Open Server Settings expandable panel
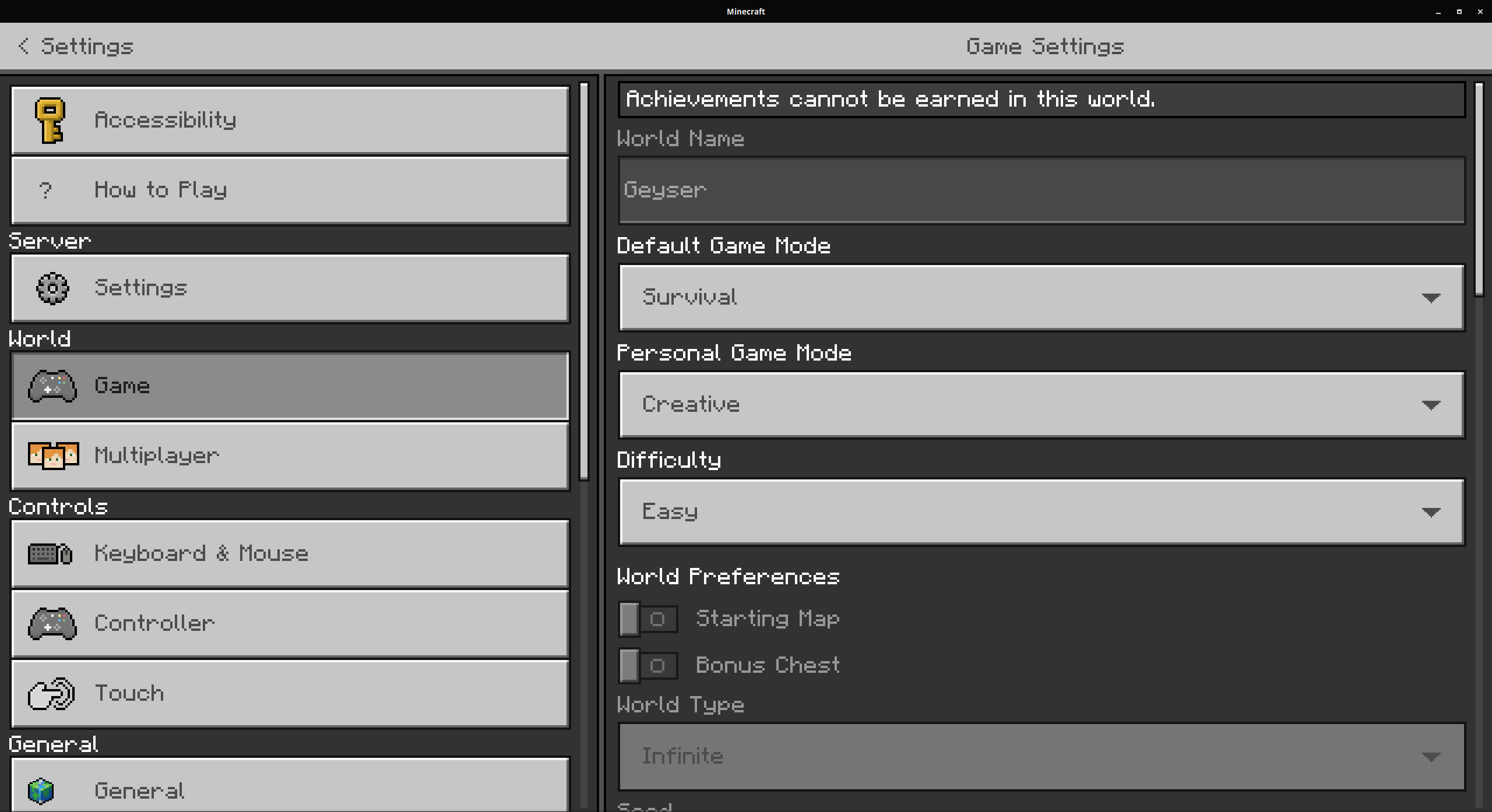The width and height of the screenshot is (1492, 812). 290,288
